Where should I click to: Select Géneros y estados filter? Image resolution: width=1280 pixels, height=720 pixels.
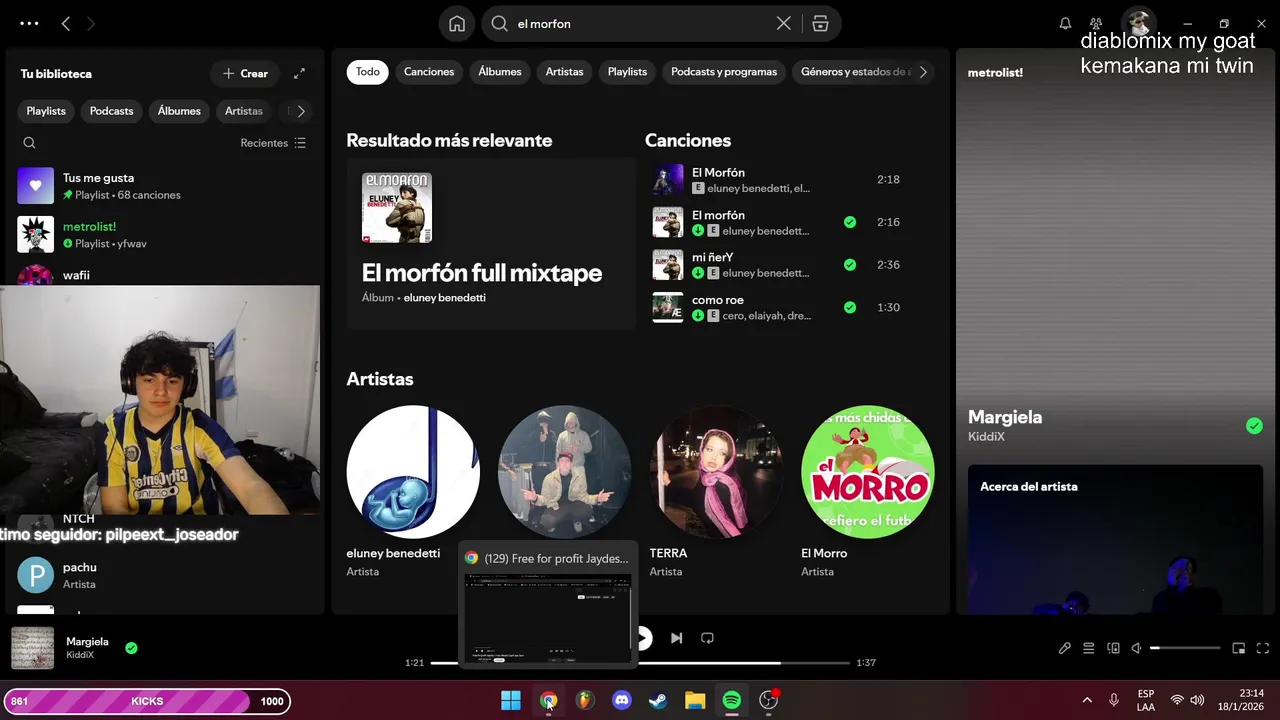(855, 72)
